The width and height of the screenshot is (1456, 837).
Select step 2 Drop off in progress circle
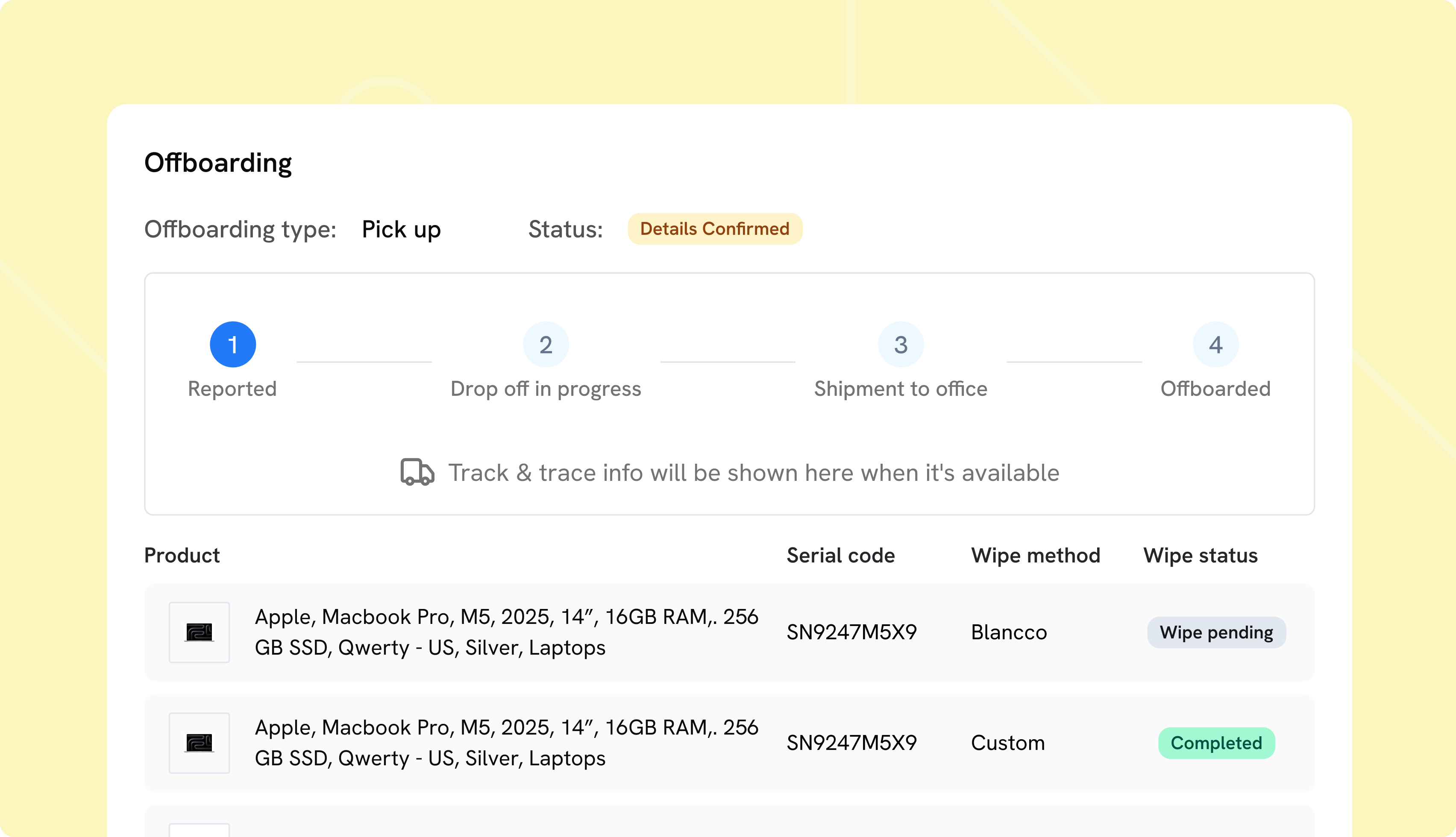[x=546, y=344]
